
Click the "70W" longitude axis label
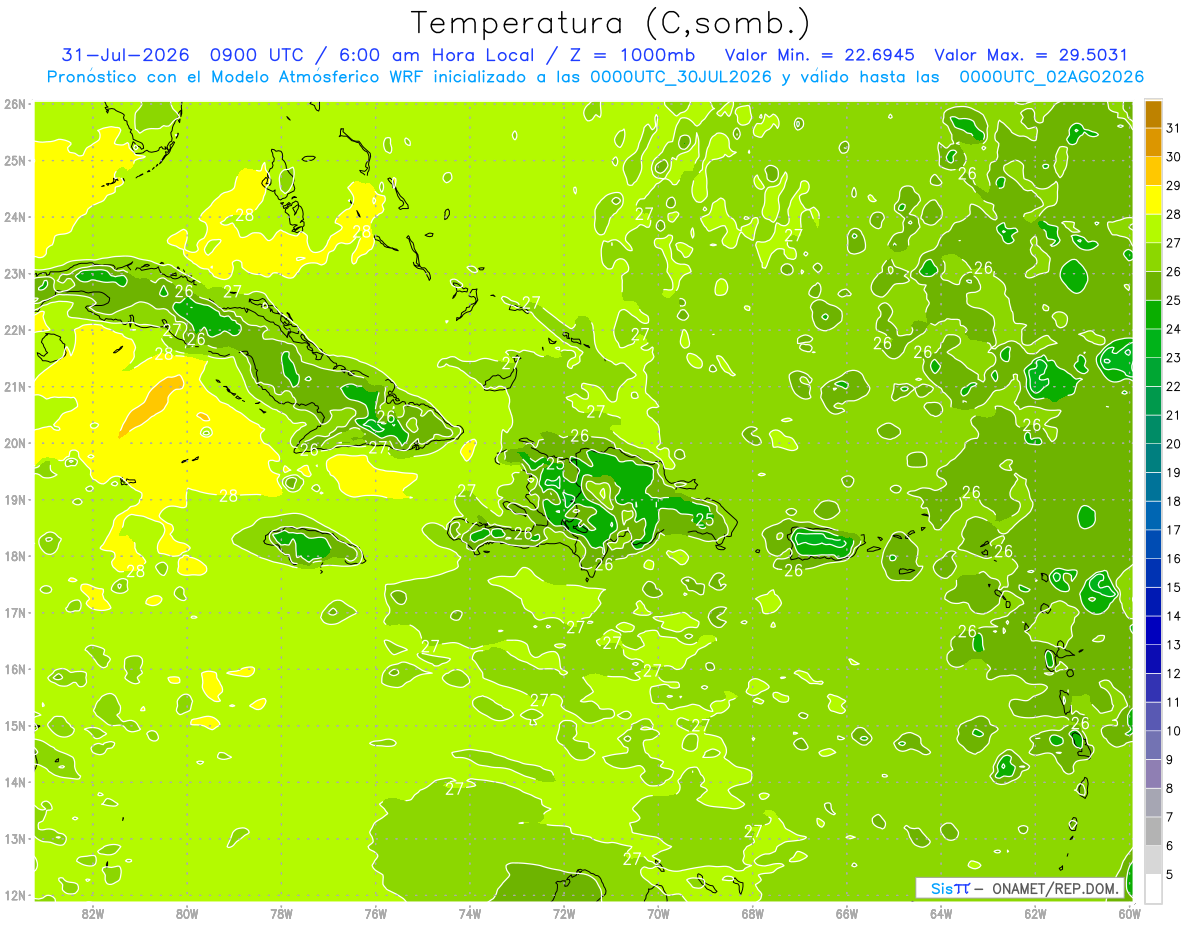[658, 913]
